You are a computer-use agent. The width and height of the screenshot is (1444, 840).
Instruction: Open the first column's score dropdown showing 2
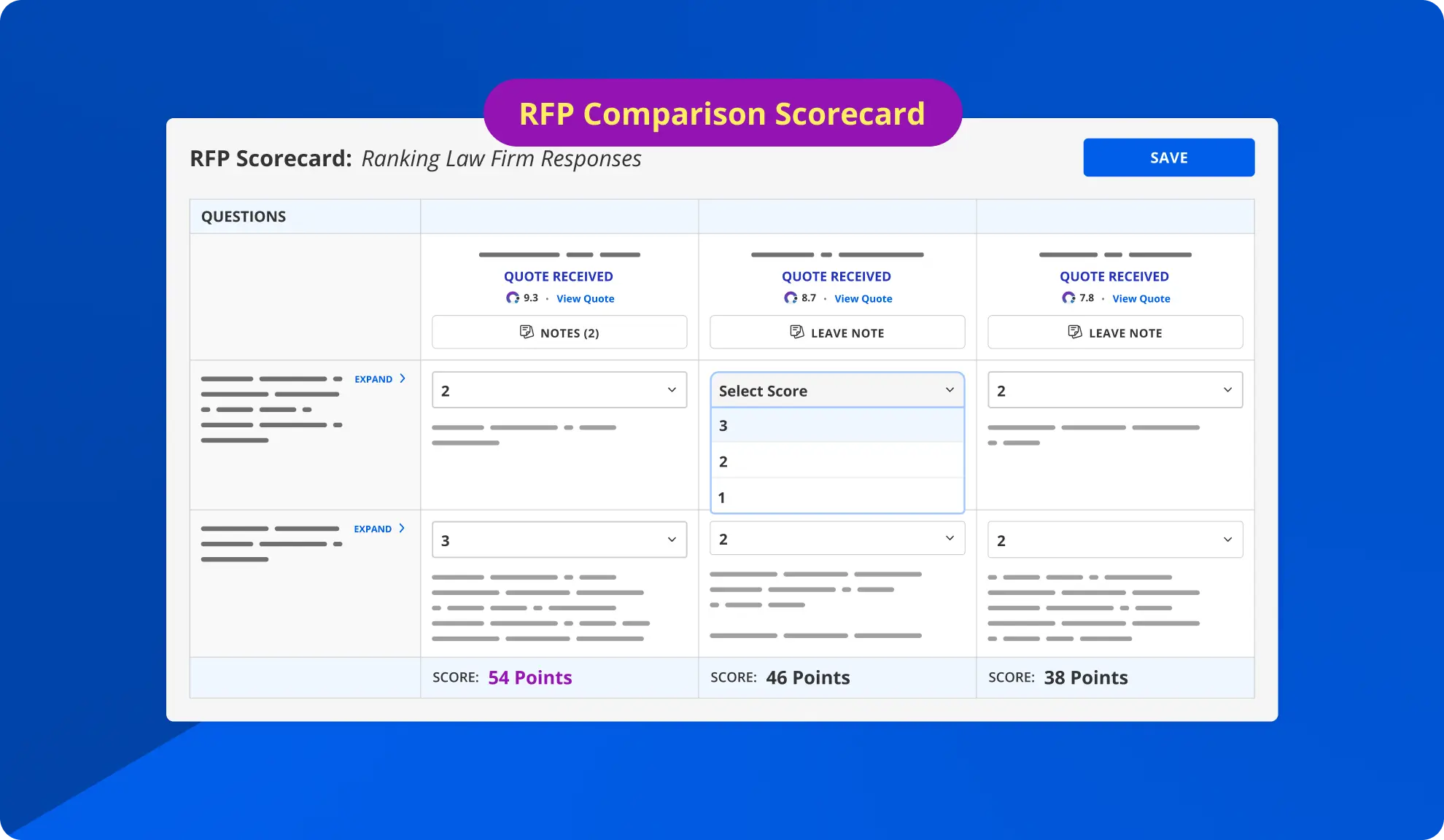click(x=559, y=389)
